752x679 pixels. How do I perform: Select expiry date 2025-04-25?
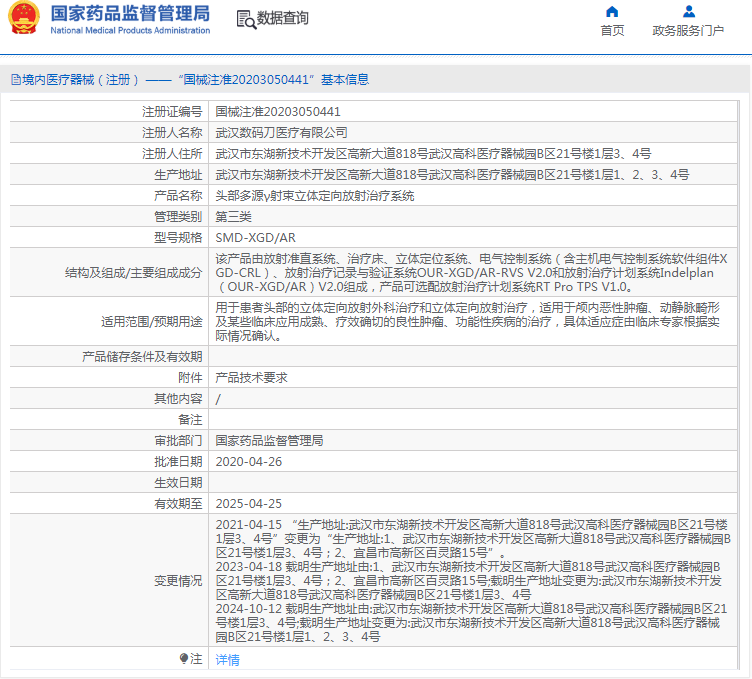coord(248,504)
